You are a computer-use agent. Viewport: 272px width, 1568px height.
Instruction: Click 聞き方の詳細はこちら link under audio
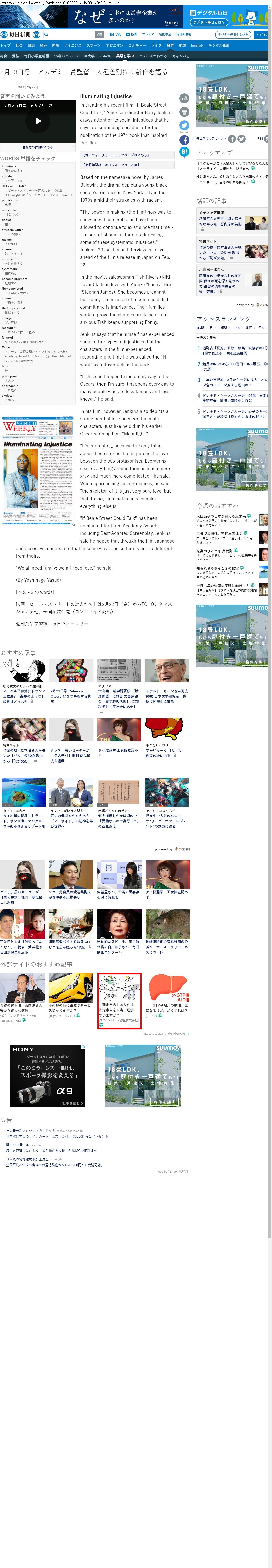coord(38,147)
